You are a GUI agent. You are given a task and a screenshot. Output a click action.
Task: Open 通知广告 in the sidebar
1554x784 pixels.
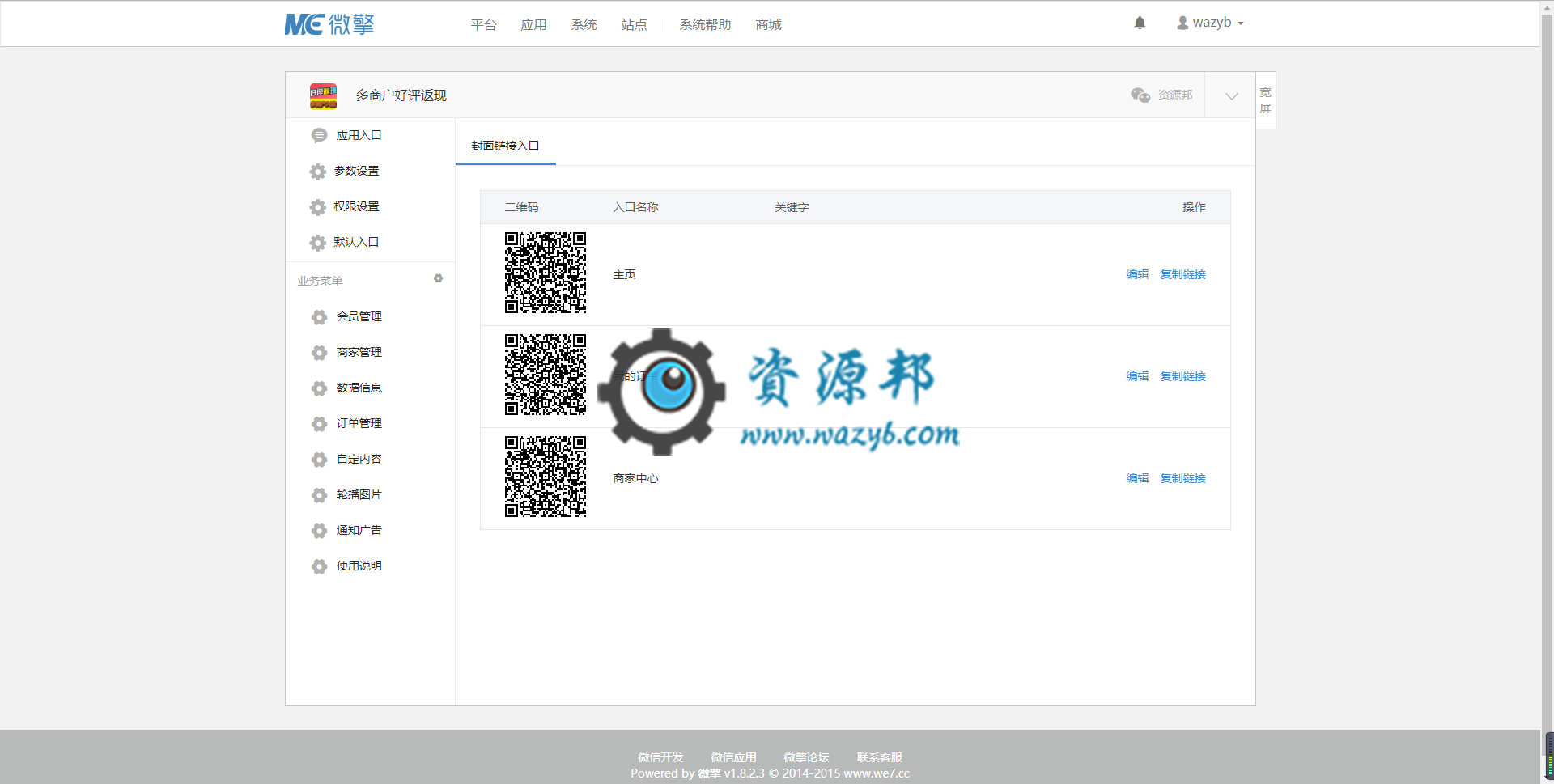tap(359, 531)
